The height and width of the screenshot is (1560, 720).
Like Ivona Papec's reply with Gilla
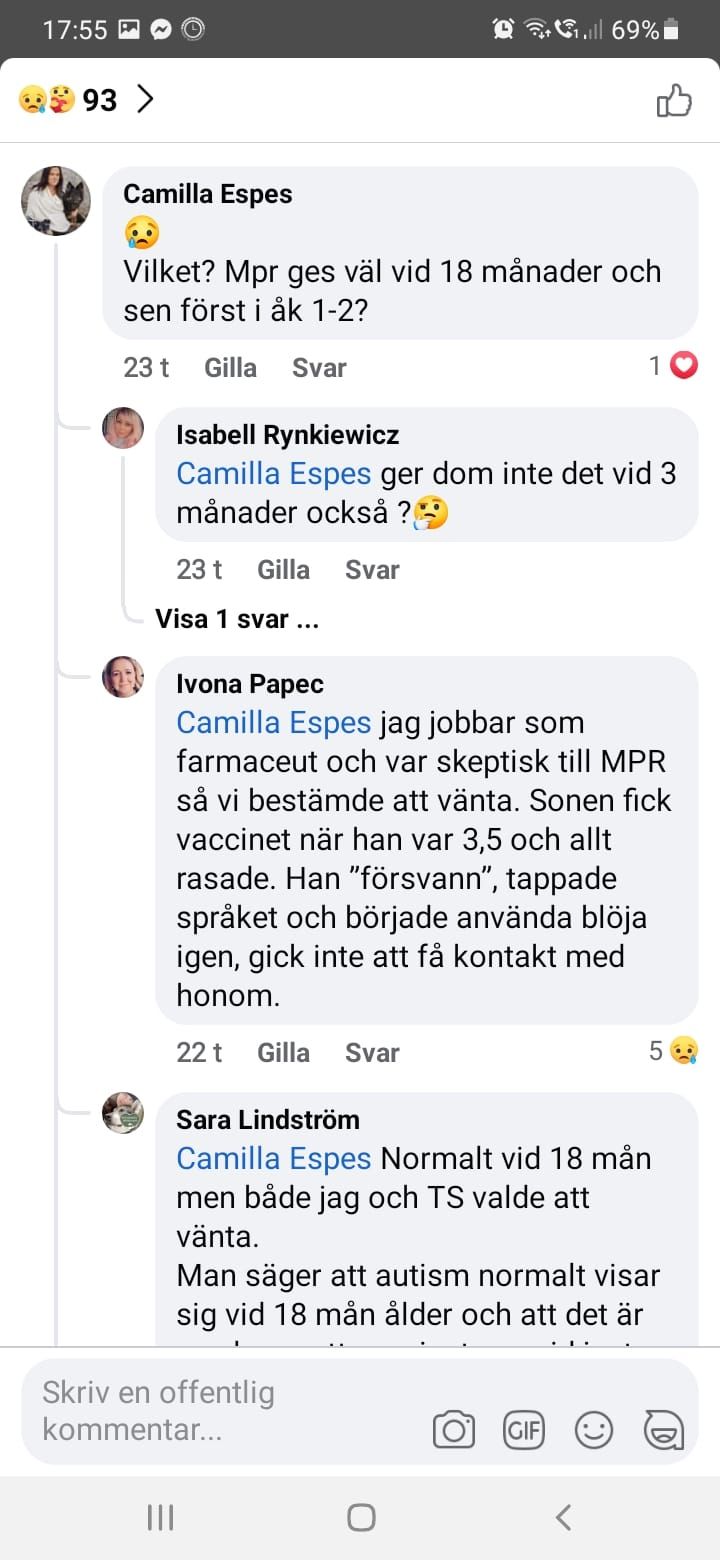click(283, 1052)
